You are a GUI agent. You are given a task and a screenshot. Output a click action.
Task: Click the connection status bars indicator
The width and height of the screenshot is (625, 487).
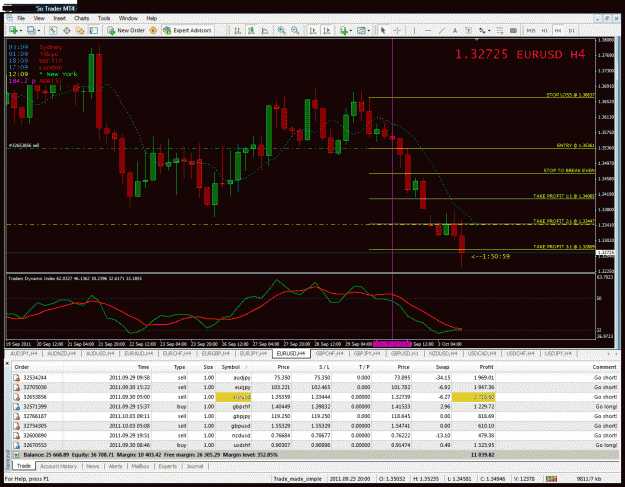pyautogui.click(x=551, y=479)
